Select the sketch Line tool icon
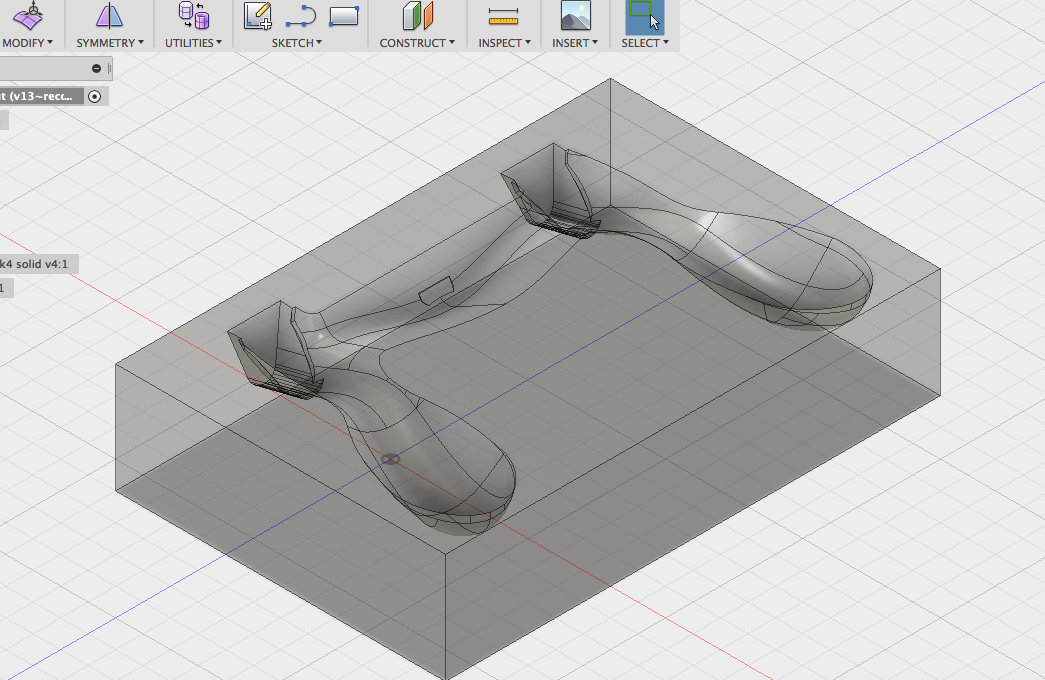Image resolution: width=1045 pixels, height=680 pixels. (301, 16)
